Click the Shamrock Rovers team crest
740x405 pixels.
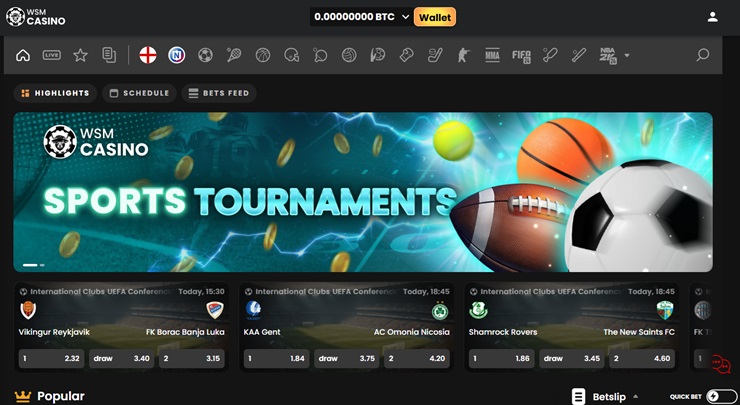[x=478, y=310]
